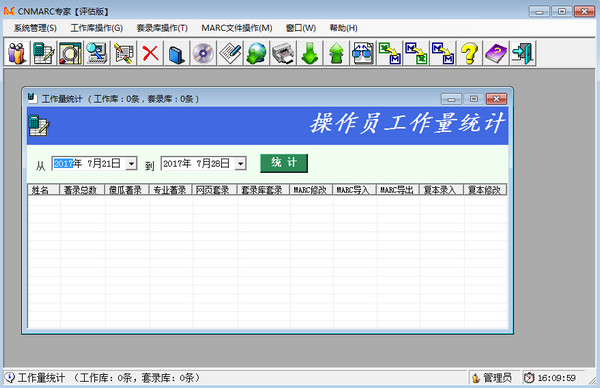Open the MARC文件操作(M) menu
The height and width of the screenshot is (388, 600).
point(236,28)
